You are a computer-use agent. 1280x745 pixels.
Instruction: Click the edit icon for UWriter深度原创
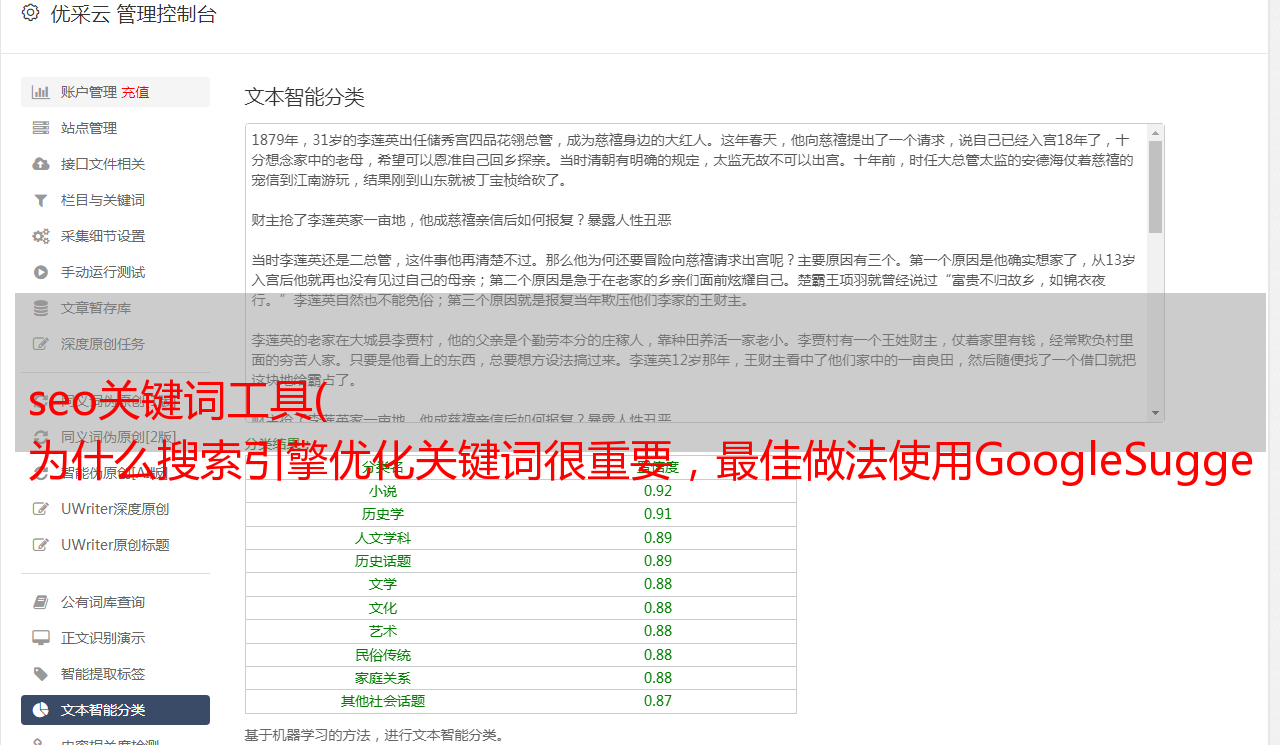click(41, 509)
